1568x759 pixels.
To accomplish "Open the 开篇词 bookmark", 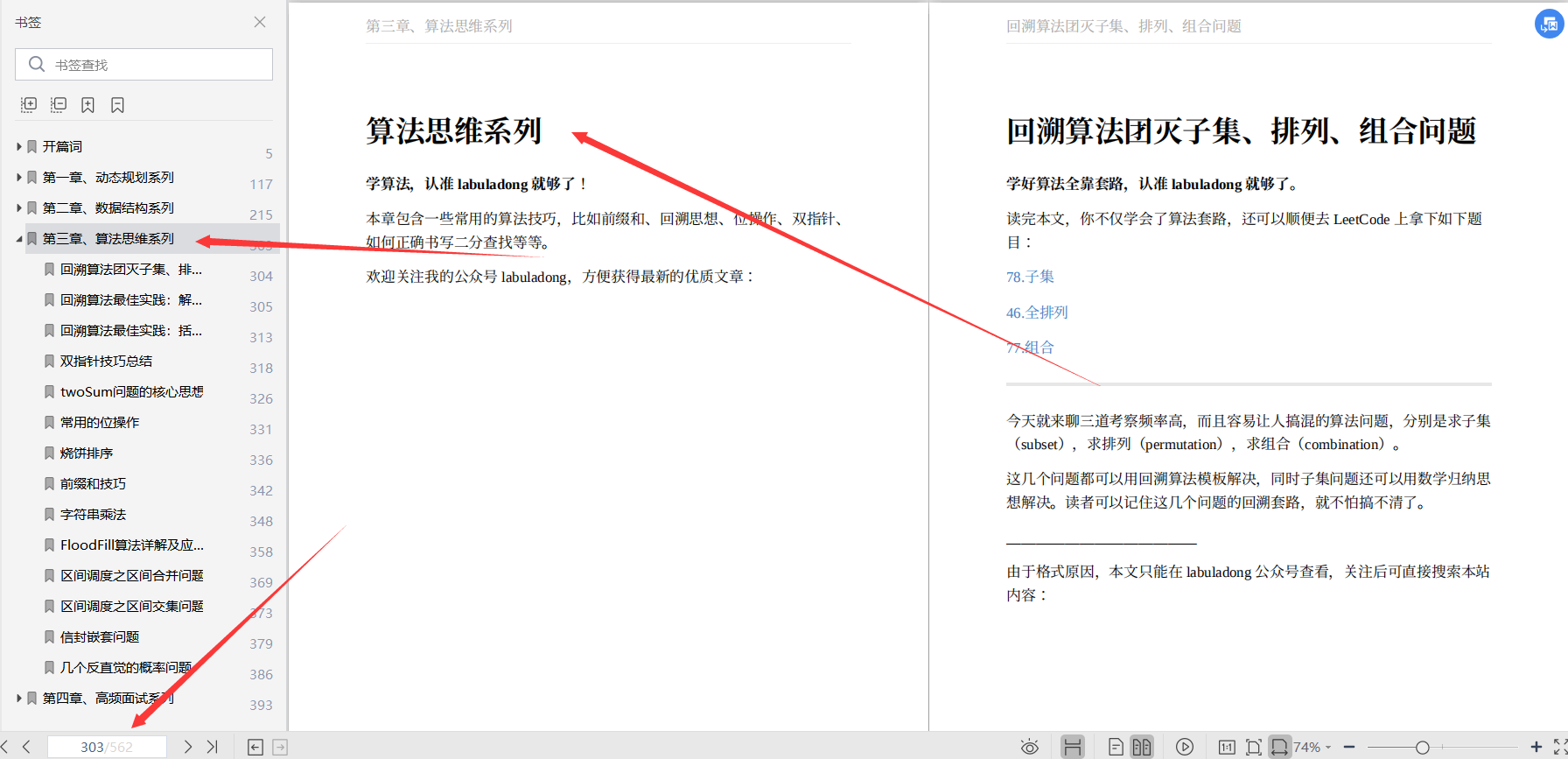I will (62, 146).
